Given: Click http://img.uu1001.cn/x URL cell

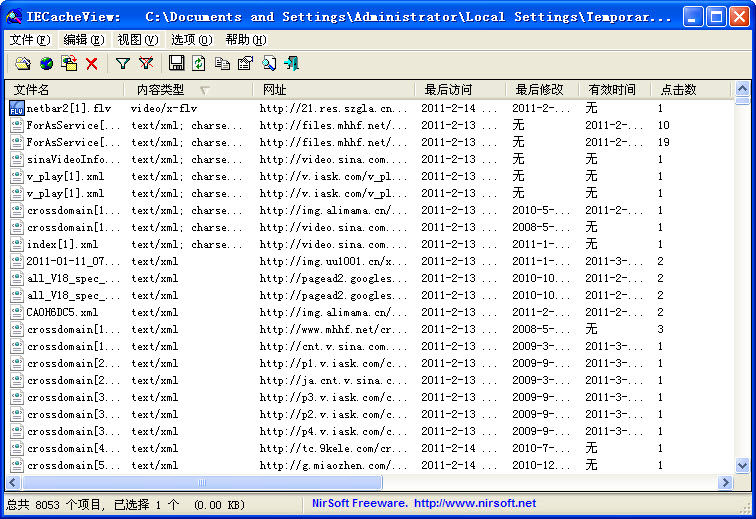Looking at the screenshot, I should click(x=333, y=261).
